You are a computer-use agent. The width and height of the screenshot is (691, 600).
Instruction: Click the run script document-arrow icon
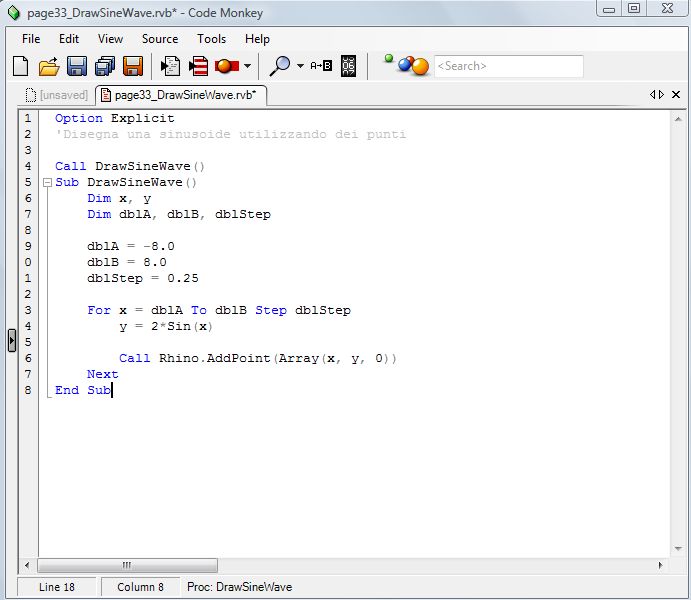(170, 66)
